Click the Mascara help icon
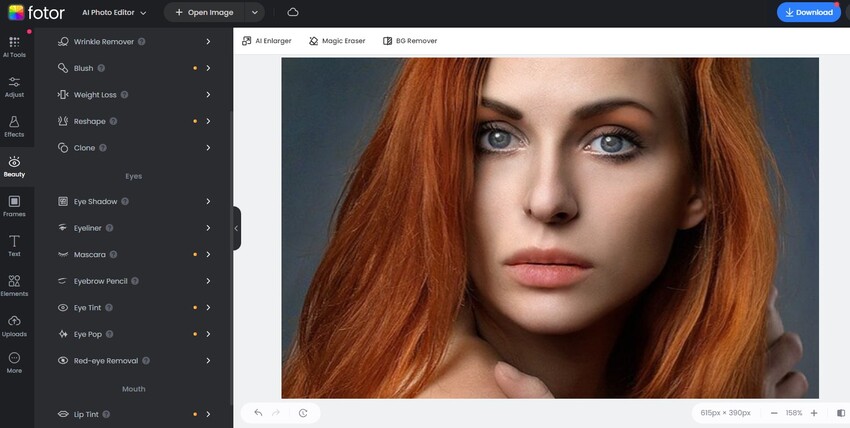This screenshot has height=428, width=850. [x=113, y=255]
